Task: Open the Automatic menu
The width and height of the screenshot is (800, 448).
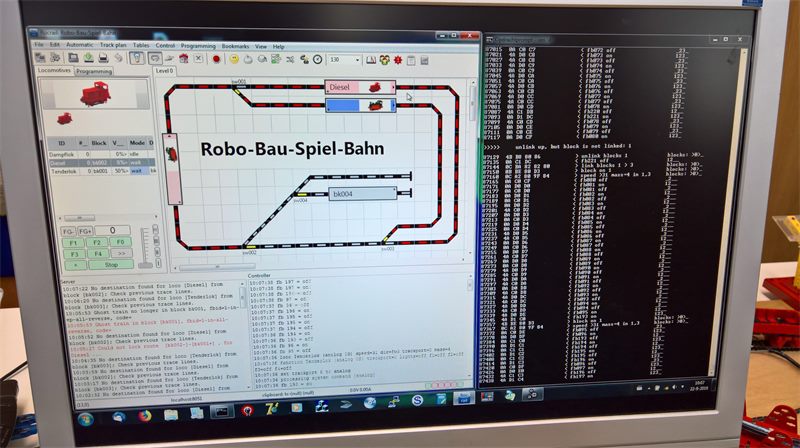Action: coord(80,45)
